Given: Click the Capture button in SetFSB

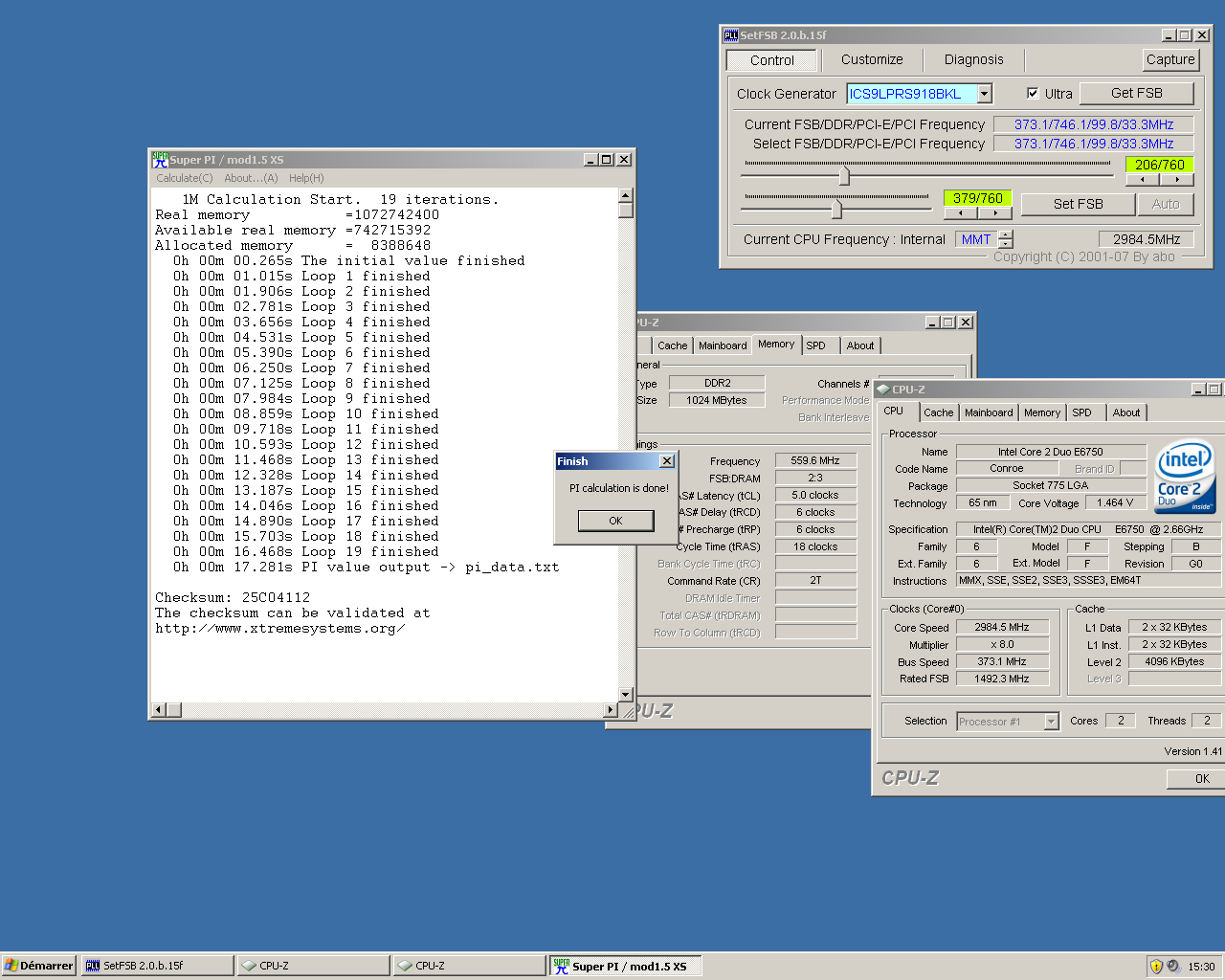Looking at the screenshot, I should (1170, 59).
